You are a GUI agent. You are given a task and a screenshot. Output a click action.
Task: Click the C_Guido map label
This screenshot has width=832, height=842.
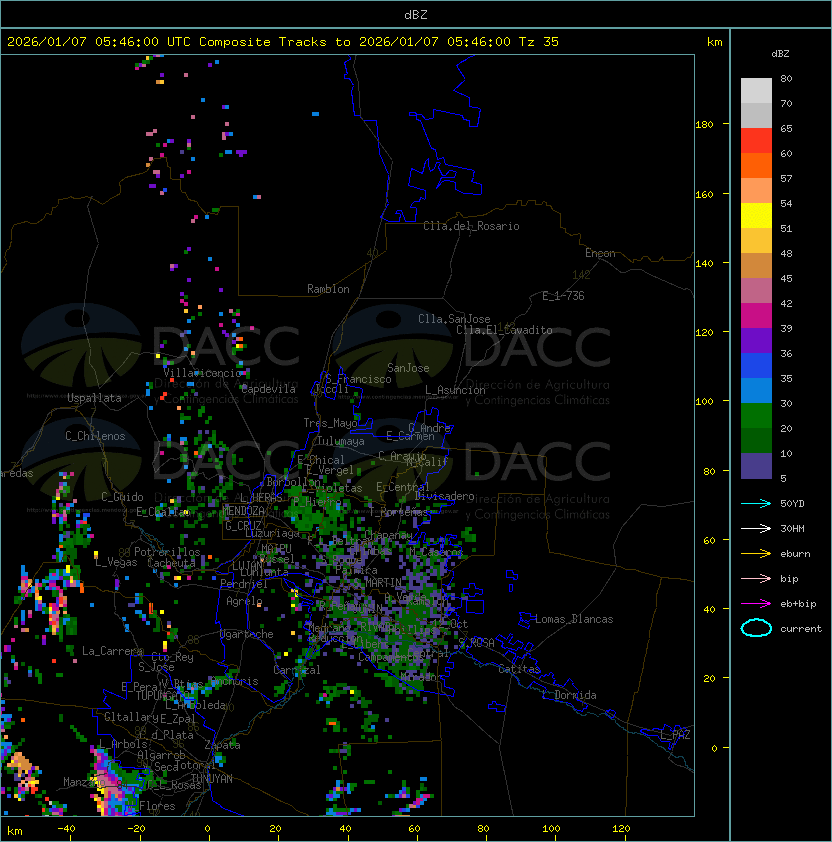tap(122, 497)
